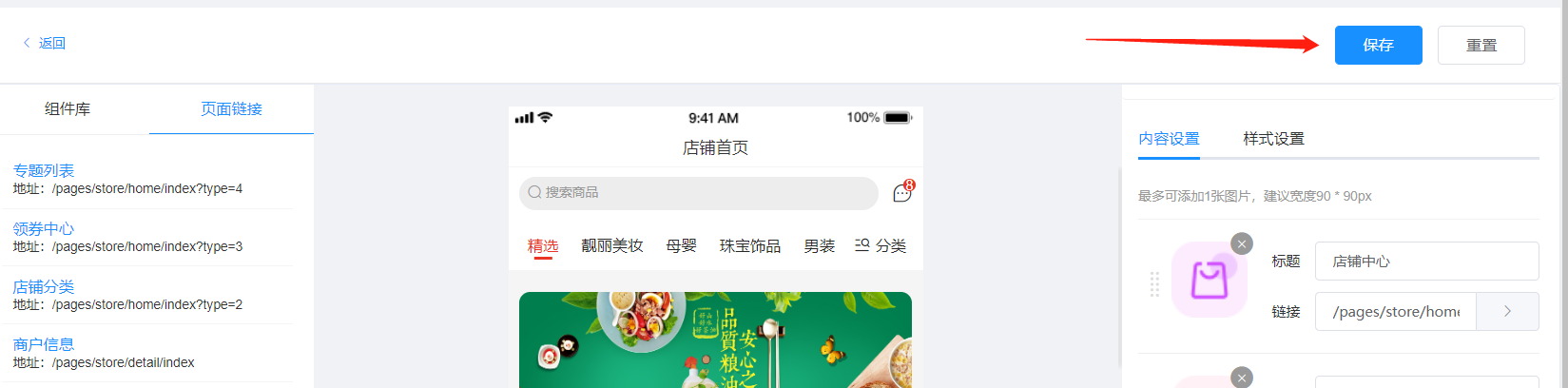
Task: Select 靓丽美妆 category in preview
Action: pyautogui.click(x=611, y=245)
